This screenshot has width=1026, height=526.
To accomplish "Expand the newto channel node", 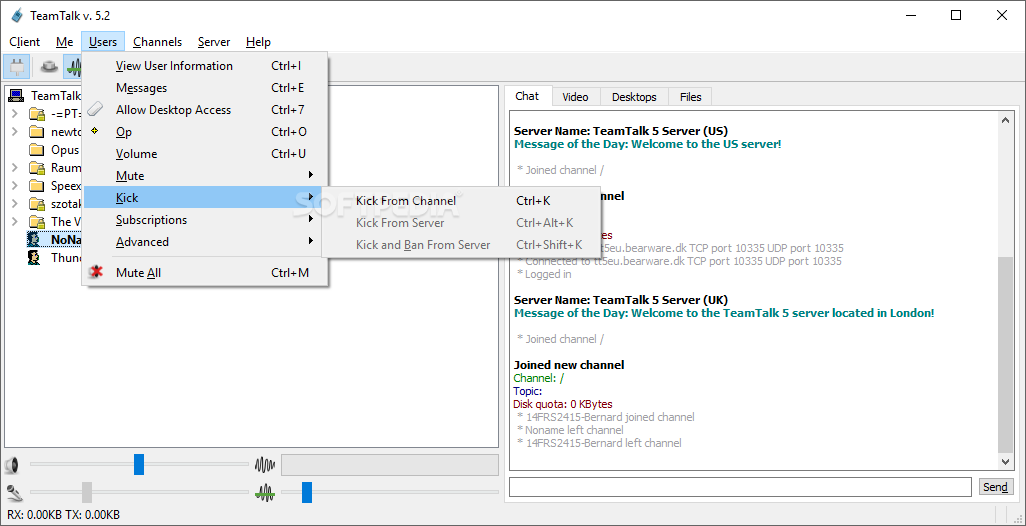I will coord(14,132).
